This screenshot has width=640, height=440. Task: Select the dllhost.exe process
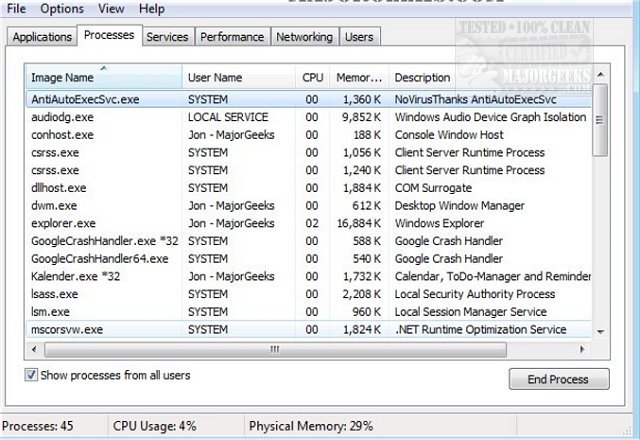pos(309,188)
